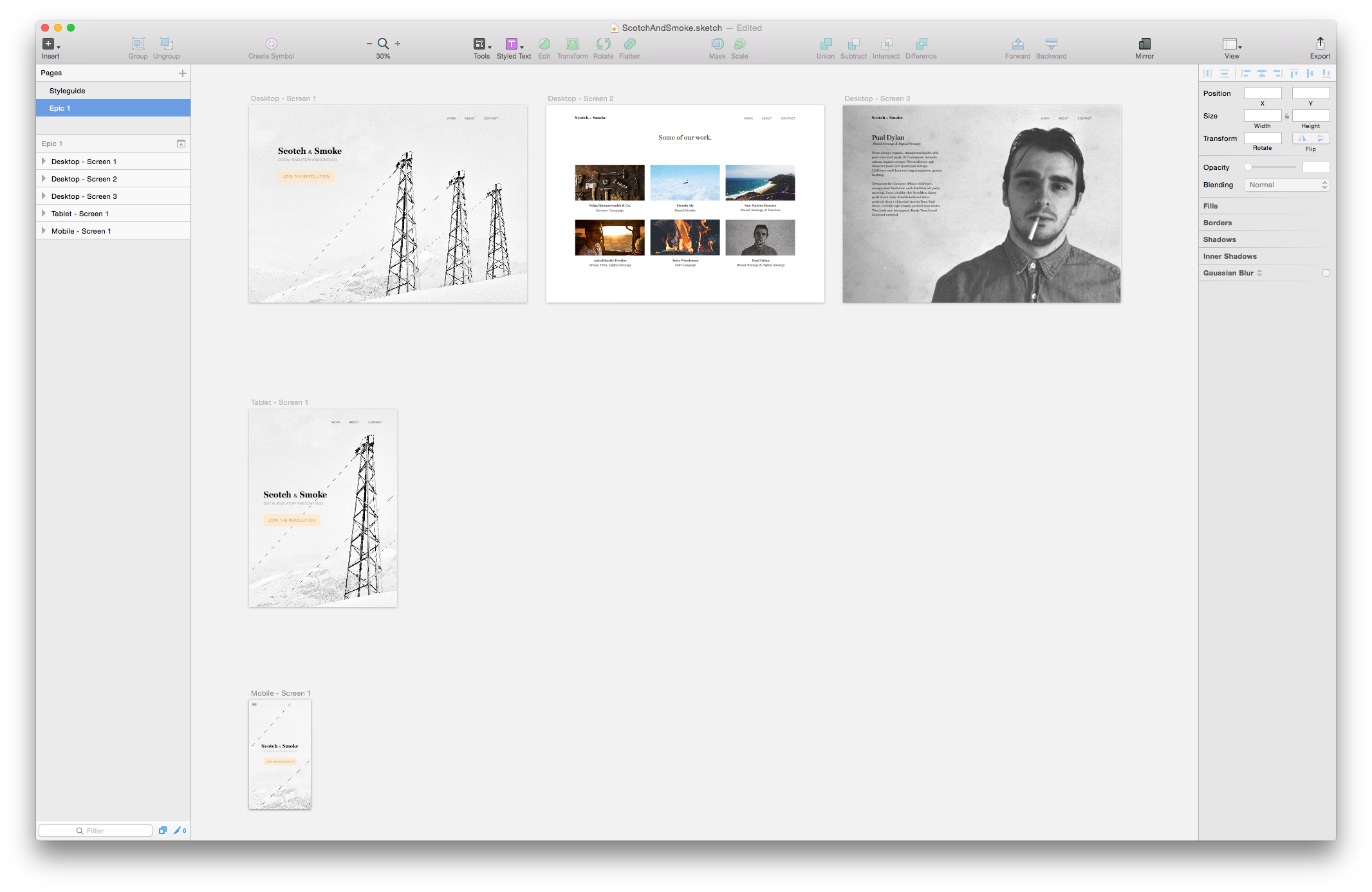
Task: Add a new page with plus icon
Action: pyautogui.click(x=183, y=73)
